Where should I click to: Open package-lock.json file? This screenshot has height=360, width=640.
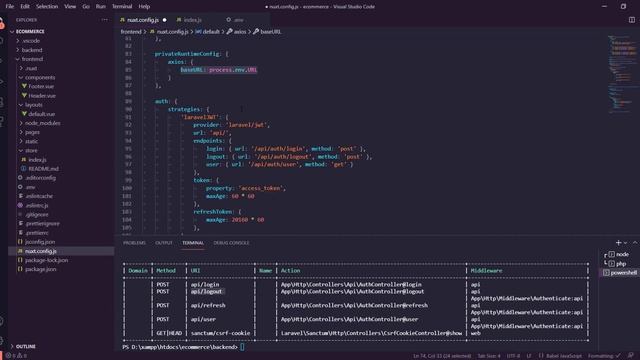(x=46, y=260)
